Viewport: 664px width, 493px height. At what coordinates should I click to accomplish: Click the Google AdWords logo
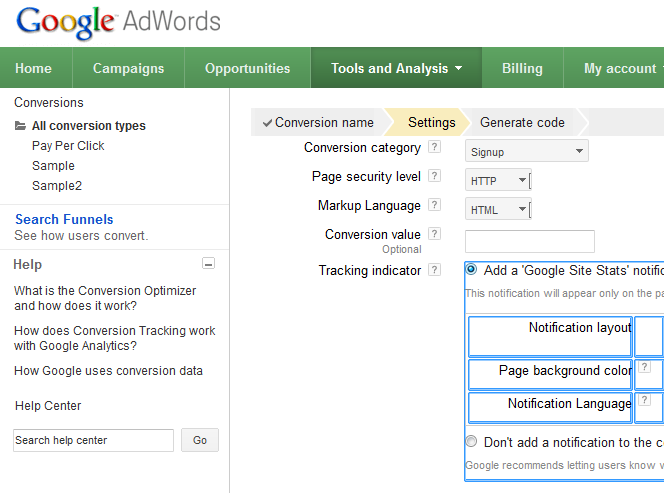(x=119, y=23)
